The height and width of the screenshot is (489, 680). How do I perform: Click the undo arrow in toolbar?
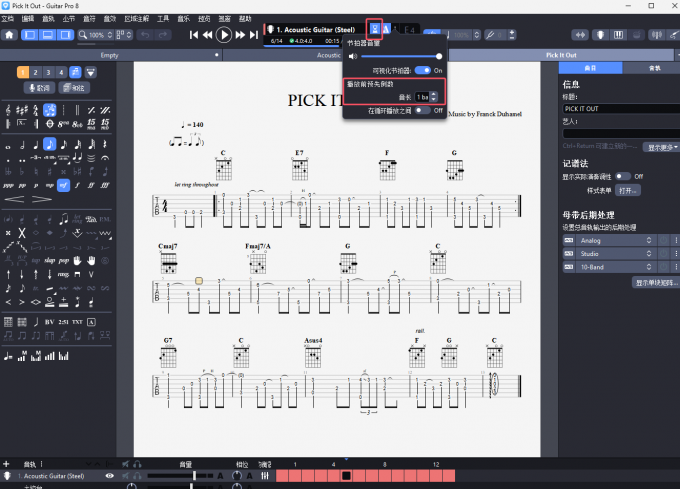146,35
